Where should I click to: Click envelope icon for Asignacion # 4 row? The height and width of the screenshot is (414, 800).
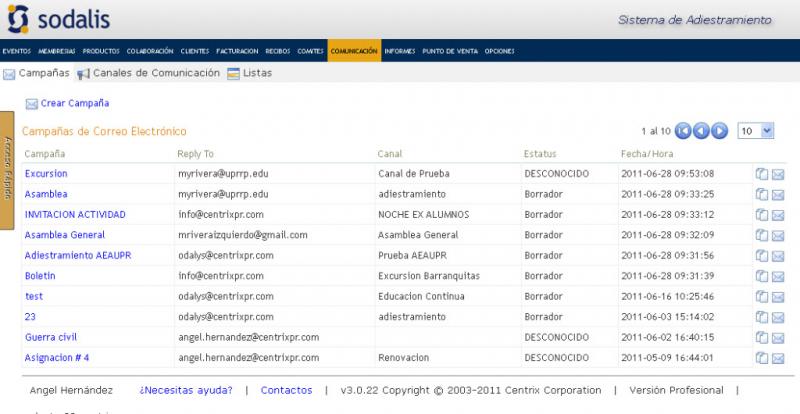click(778, 358)
